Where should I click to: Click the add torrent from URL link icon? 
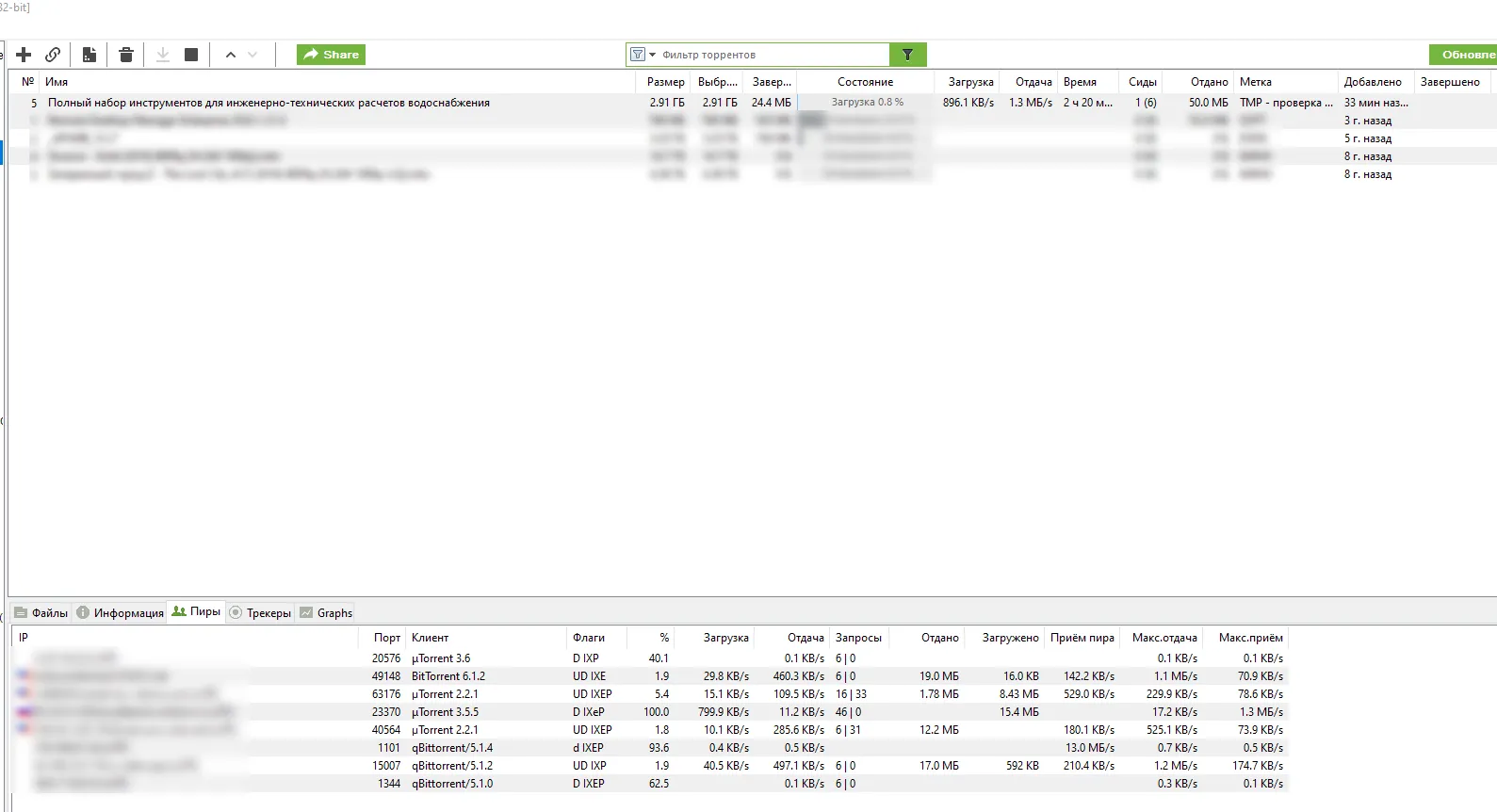54,55
